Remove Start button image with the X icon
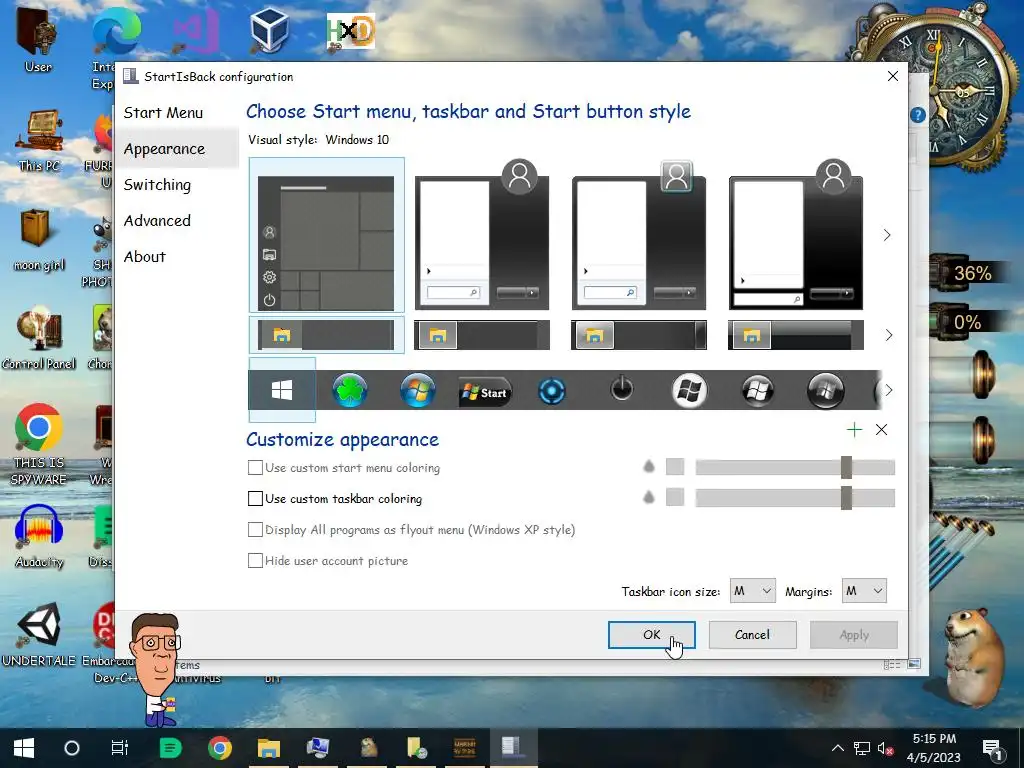 882,429
